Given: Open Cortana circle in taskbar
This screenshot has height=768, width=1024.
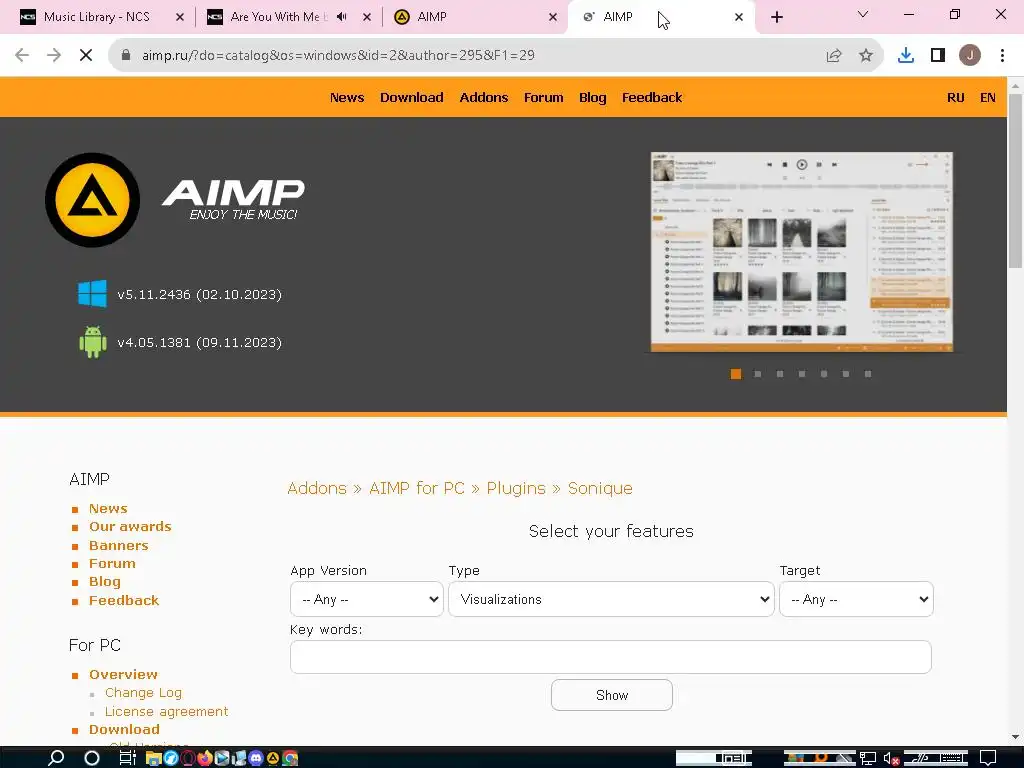Looking at the screenshot, I should pos(92,758).
